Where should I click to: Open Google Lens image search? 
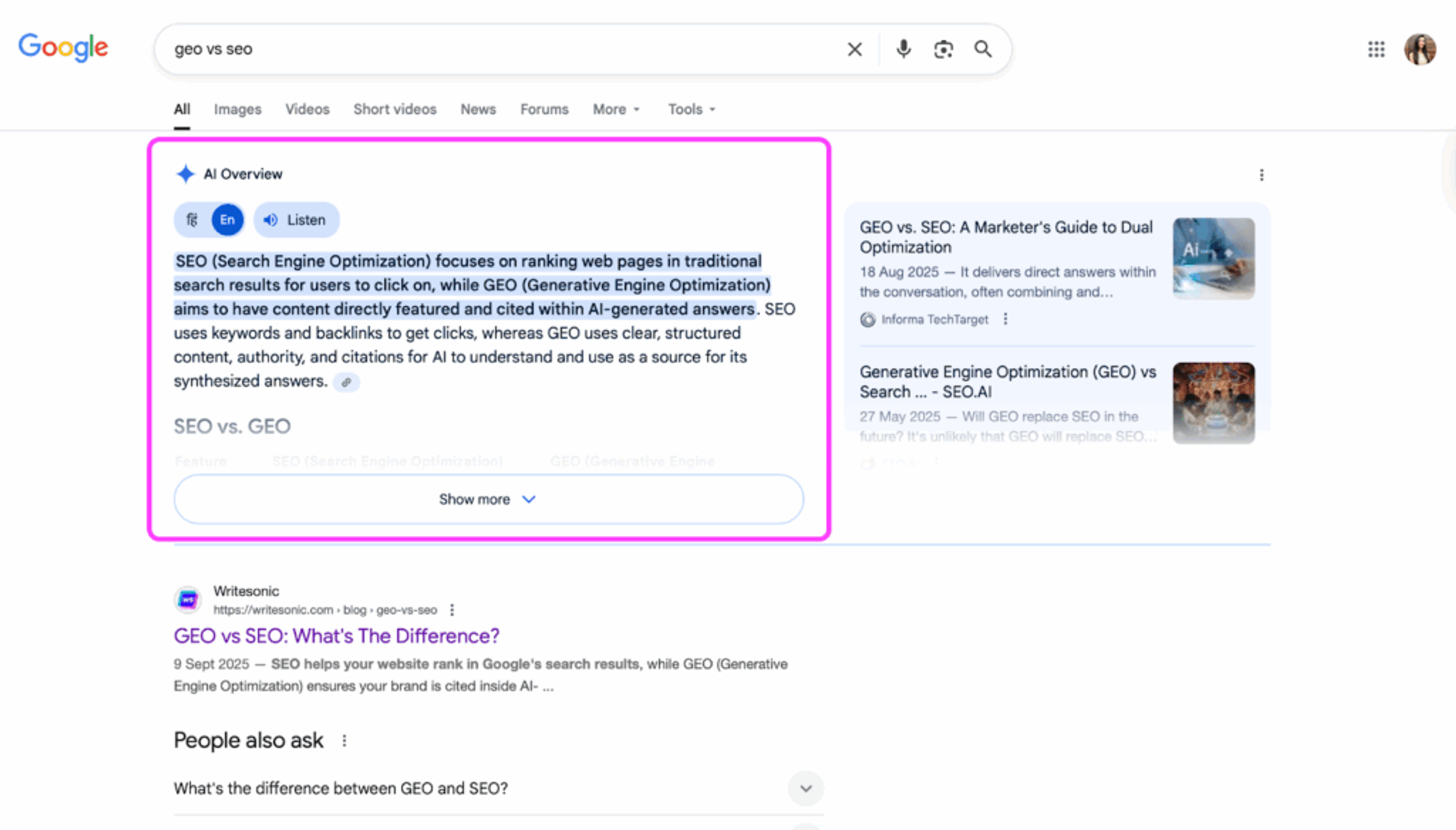pos(943,49)
